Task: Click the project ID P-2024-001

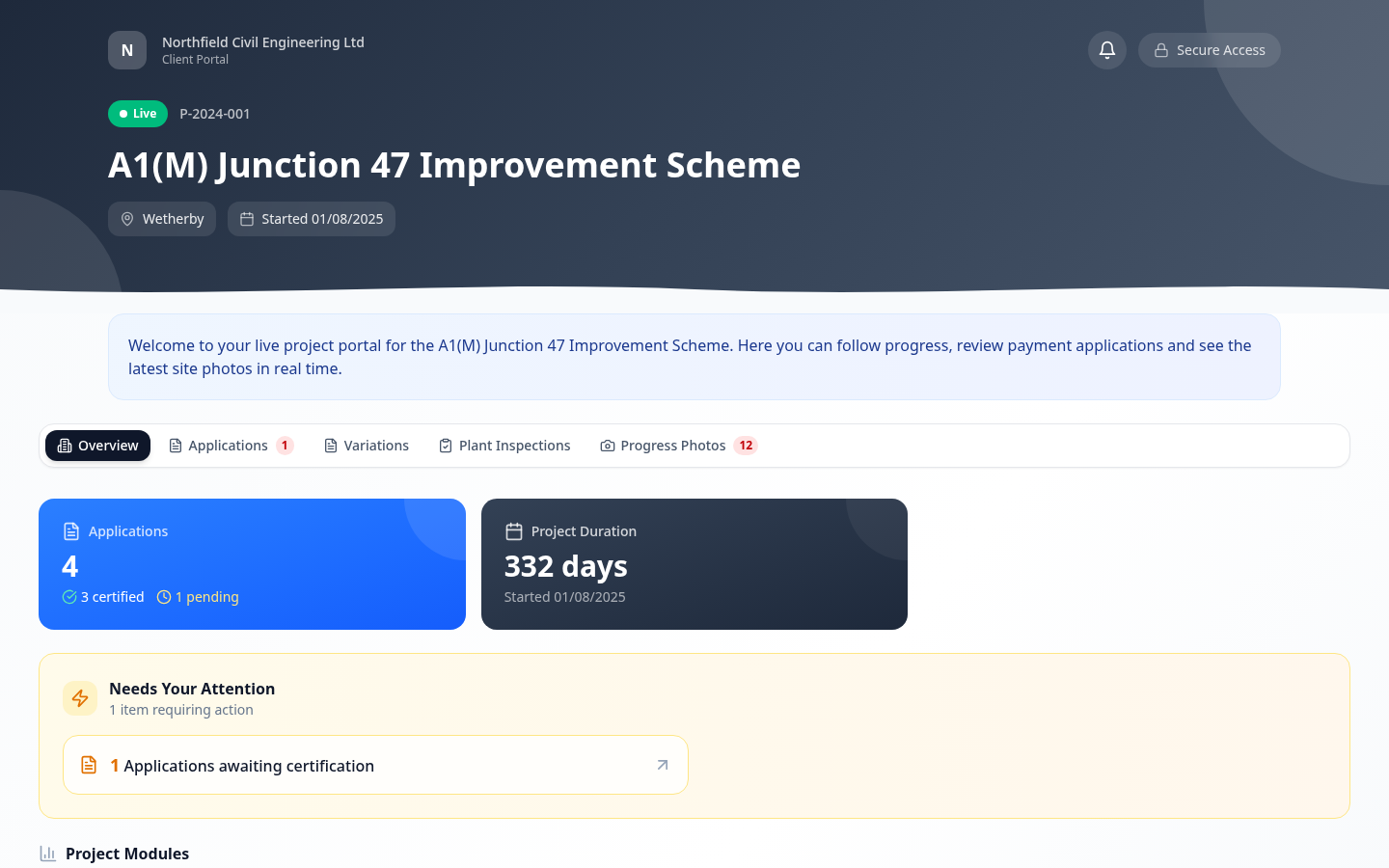Action: pos(215,114)
